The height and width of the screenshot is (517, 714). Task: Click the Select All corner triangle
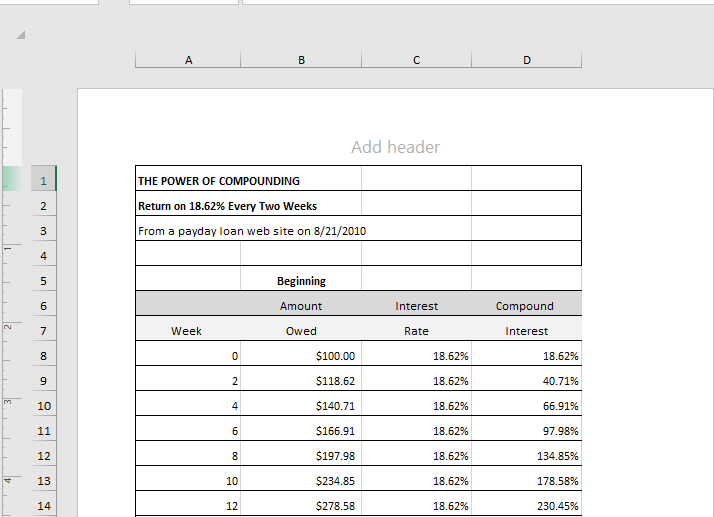(x=21, y=35)
